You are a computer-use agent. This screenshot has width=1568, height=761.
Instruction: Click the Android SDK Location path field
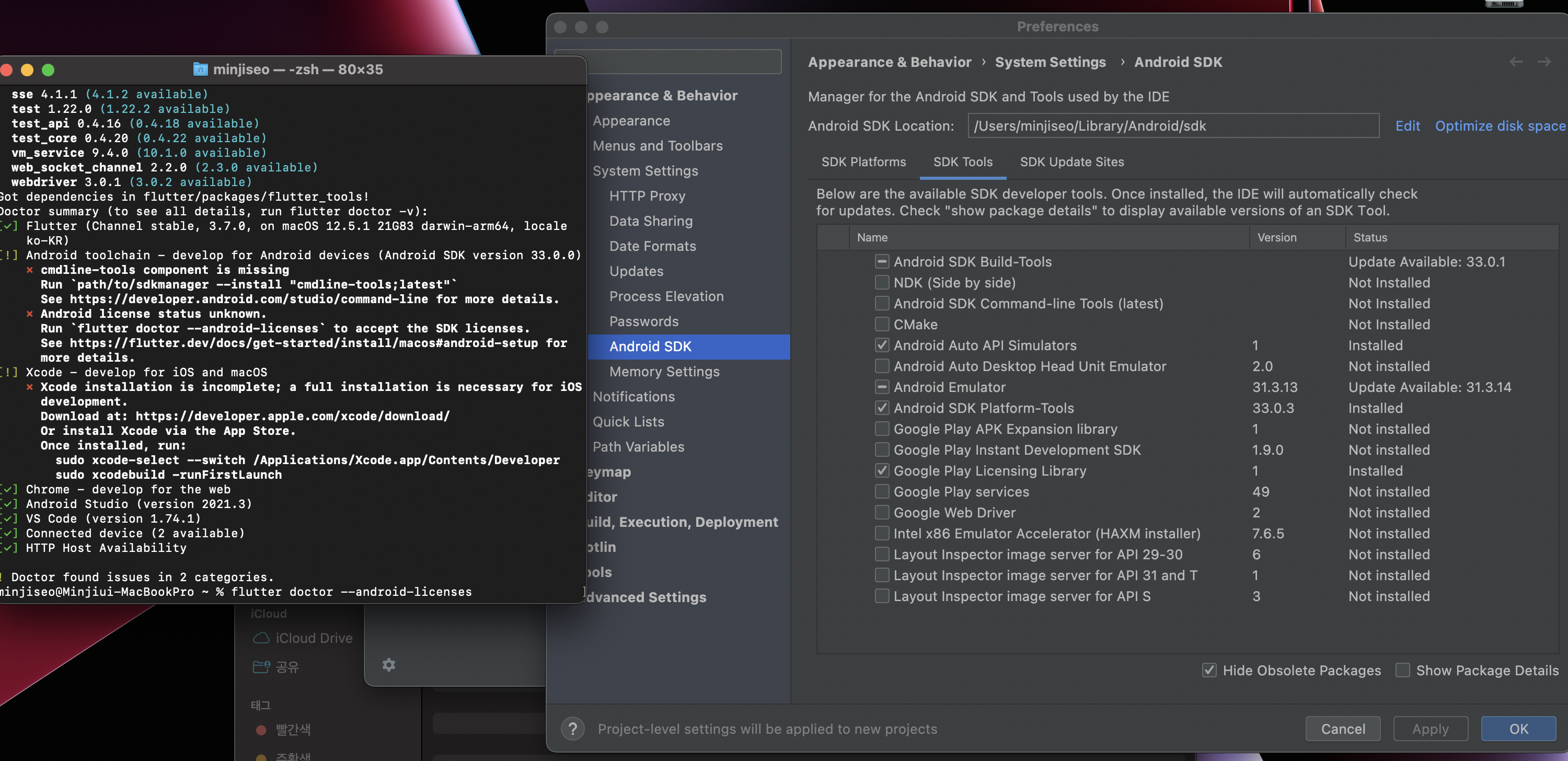[1172, 126]
